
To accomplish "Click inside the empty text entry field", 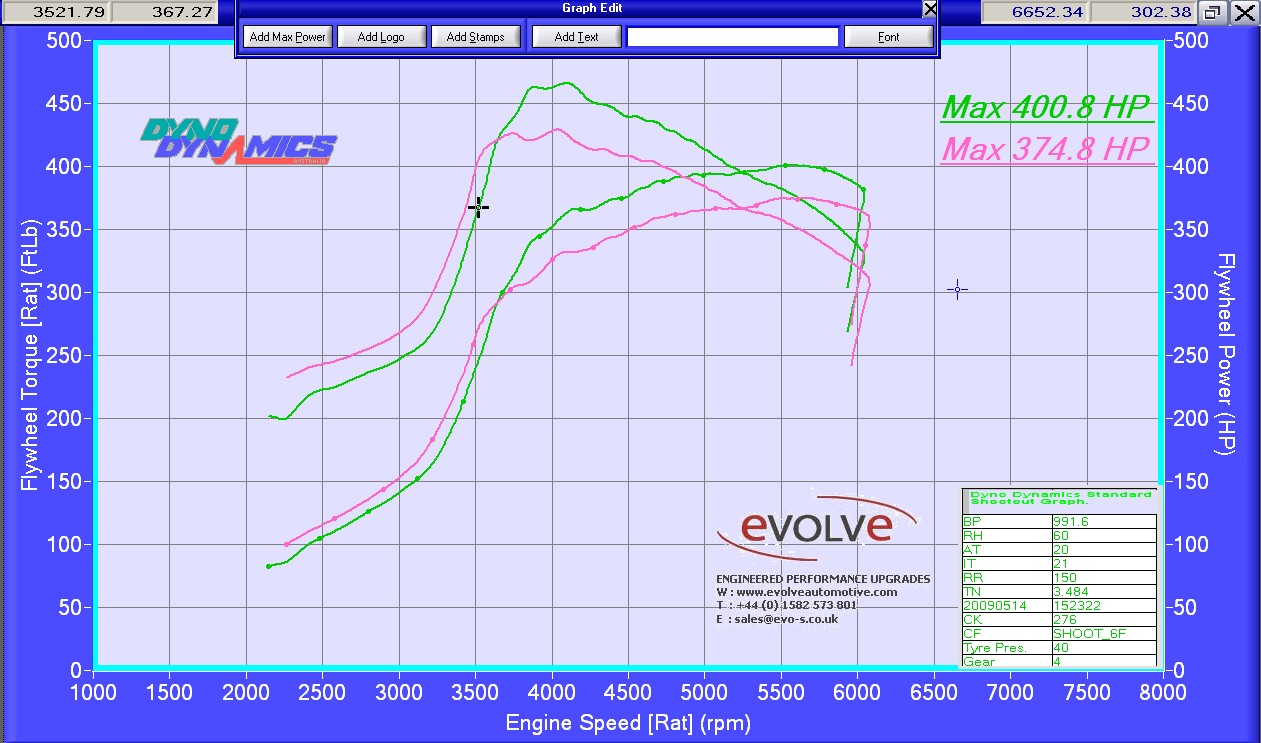I will (x=733, y=36).
